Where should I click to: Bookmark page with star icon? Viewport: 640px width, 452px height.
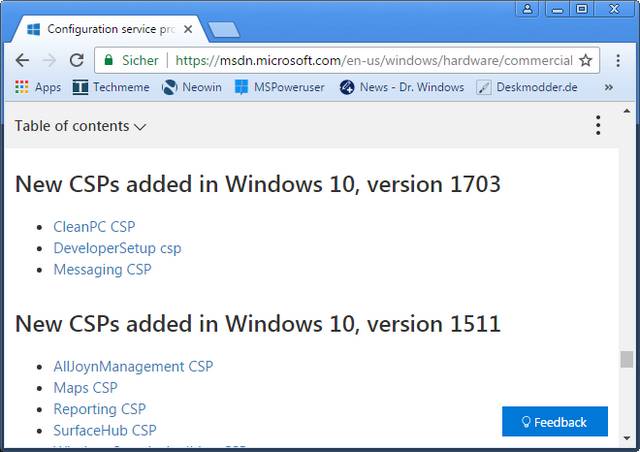pos(586,60)
